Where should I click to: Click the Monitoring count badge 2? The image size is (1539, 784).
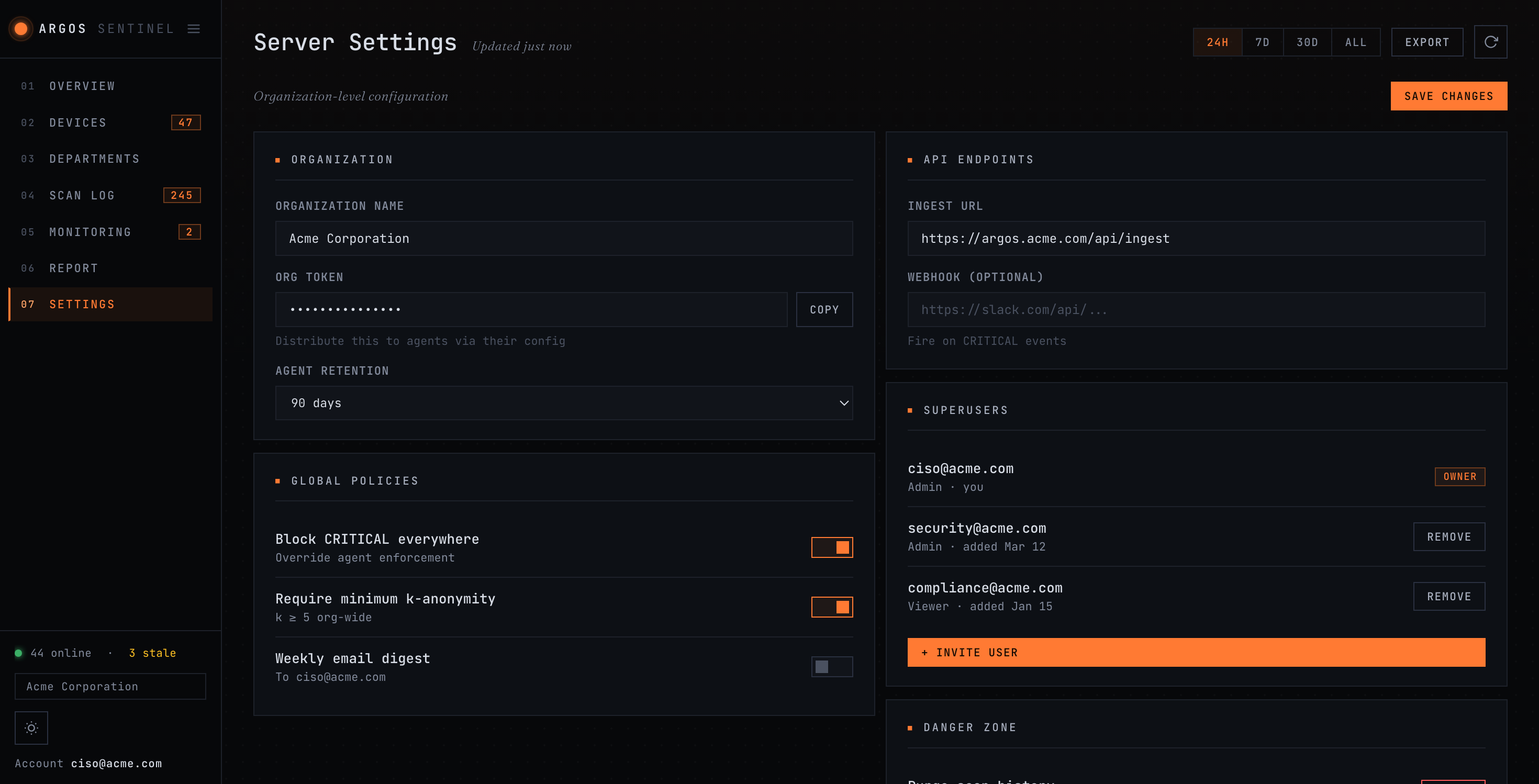189,232
